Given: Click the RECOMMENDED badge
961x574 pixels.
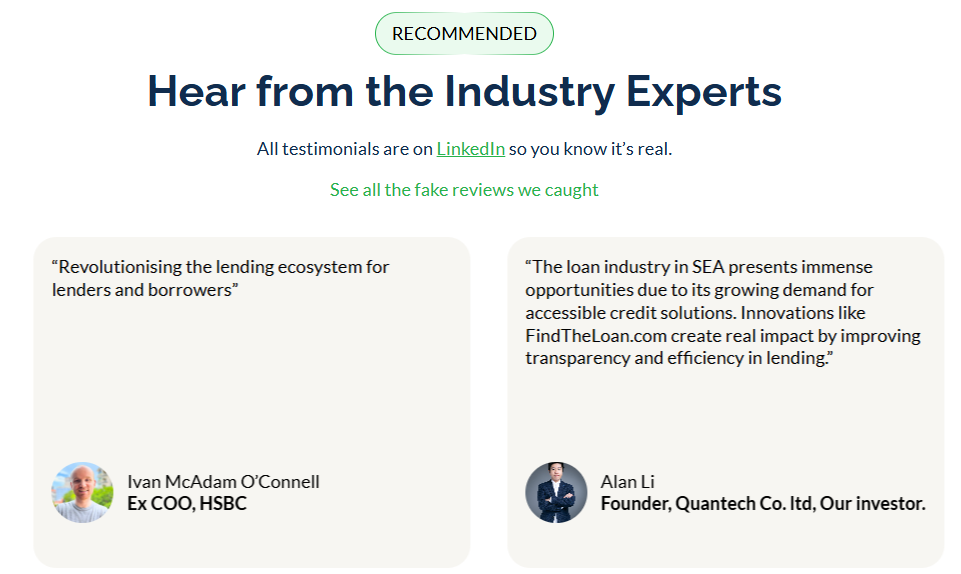Looking at the screenshot, I should click(x=464, y=34).
